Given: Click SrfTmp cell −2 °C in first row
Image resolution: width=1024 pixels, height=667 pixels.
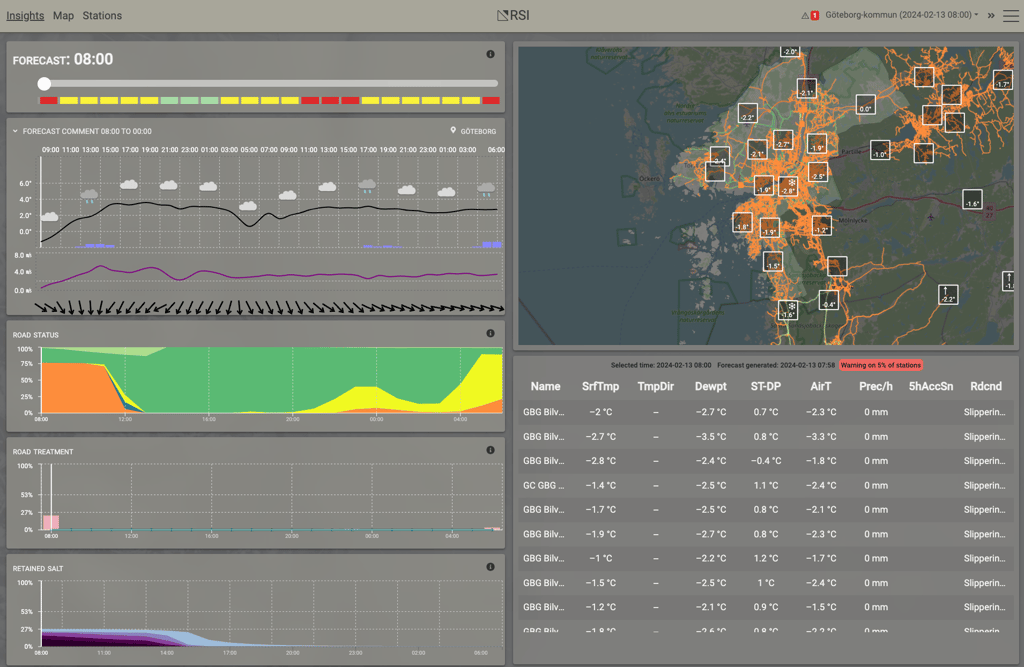Looking at the screenshot, I should pos(600,412).
